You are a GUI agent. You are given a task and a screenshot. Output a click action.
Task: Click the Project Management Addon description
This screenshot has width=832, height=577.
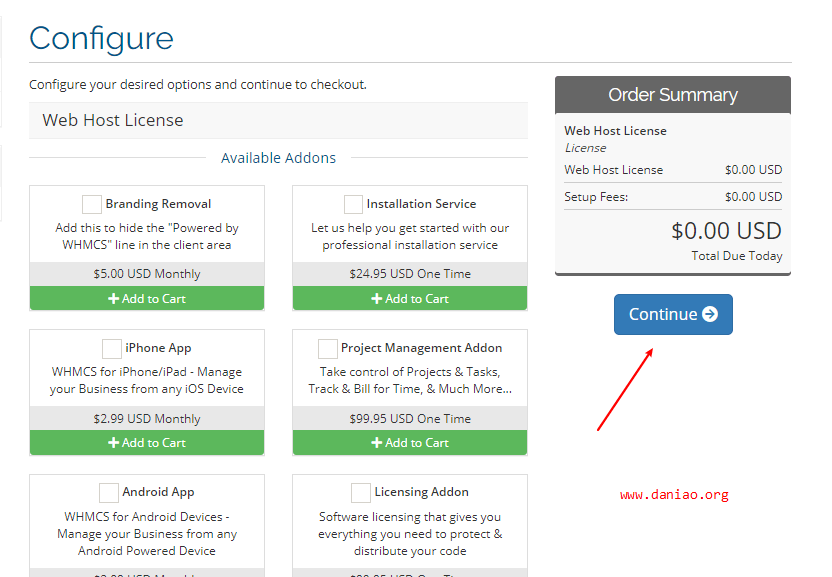tap(410, 381)
